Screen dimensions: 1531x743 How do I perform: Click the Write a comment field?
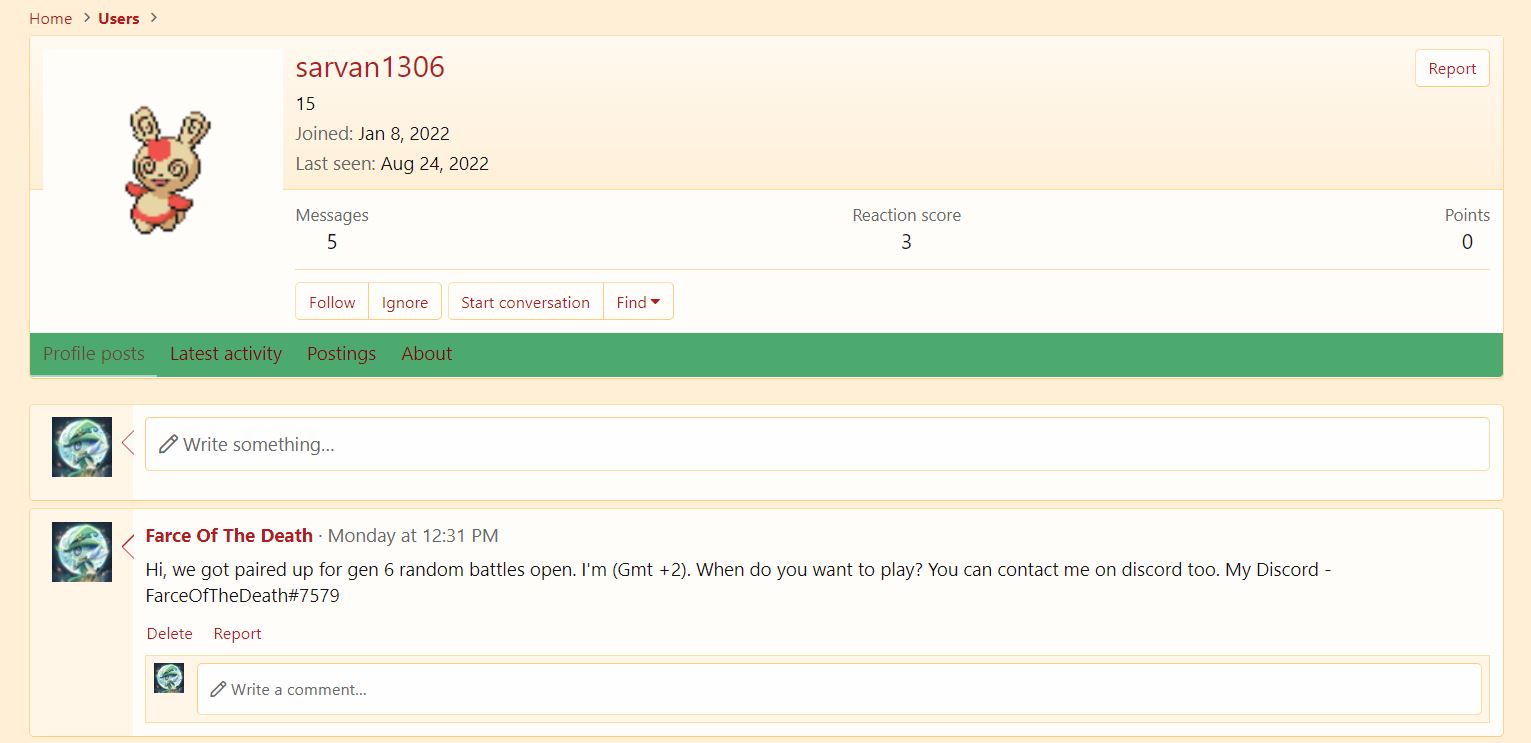click(x=838, y=689)
